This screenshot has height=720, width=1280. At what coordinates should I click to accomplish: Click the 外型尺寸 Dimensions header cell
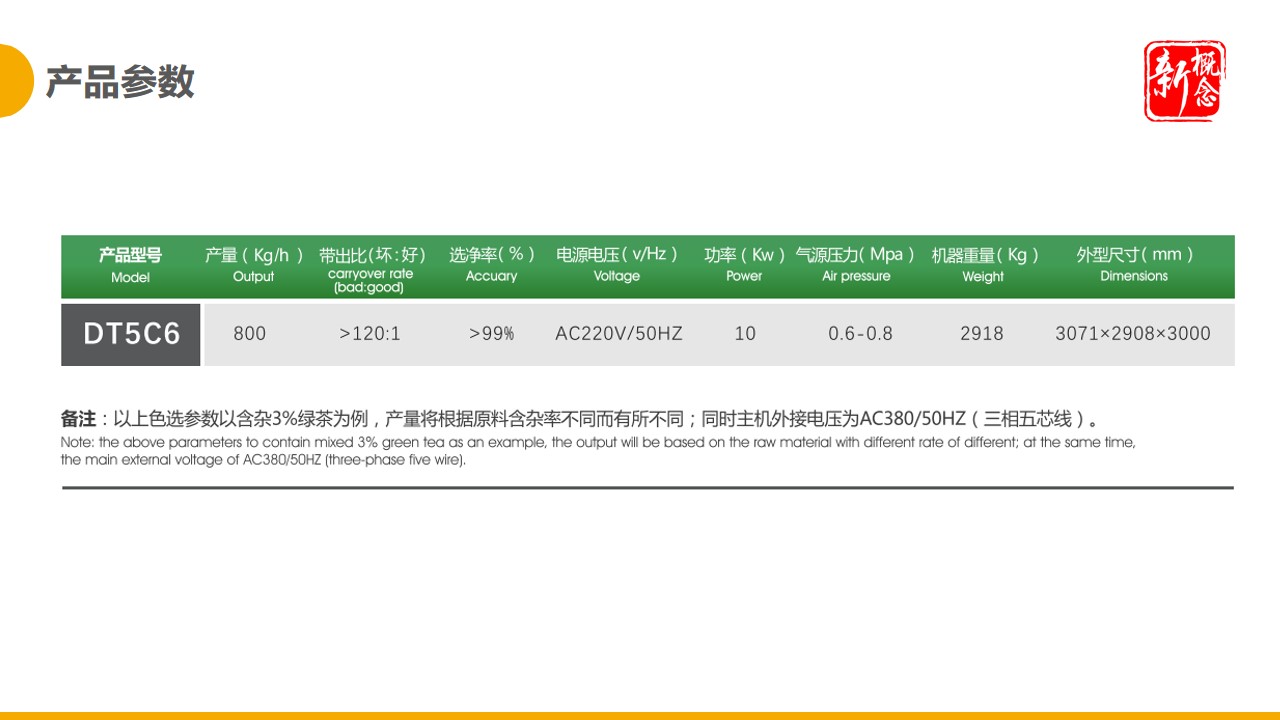pos(1134,266)
